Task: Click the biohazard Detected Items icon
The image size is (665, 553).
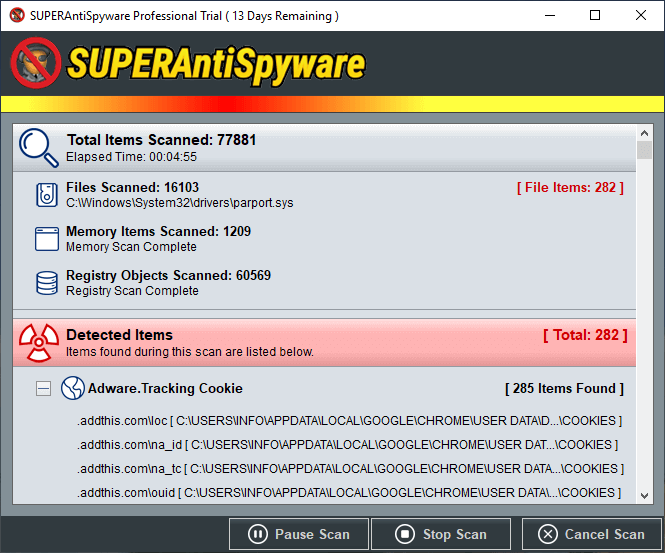Action: tap(39, 343)
